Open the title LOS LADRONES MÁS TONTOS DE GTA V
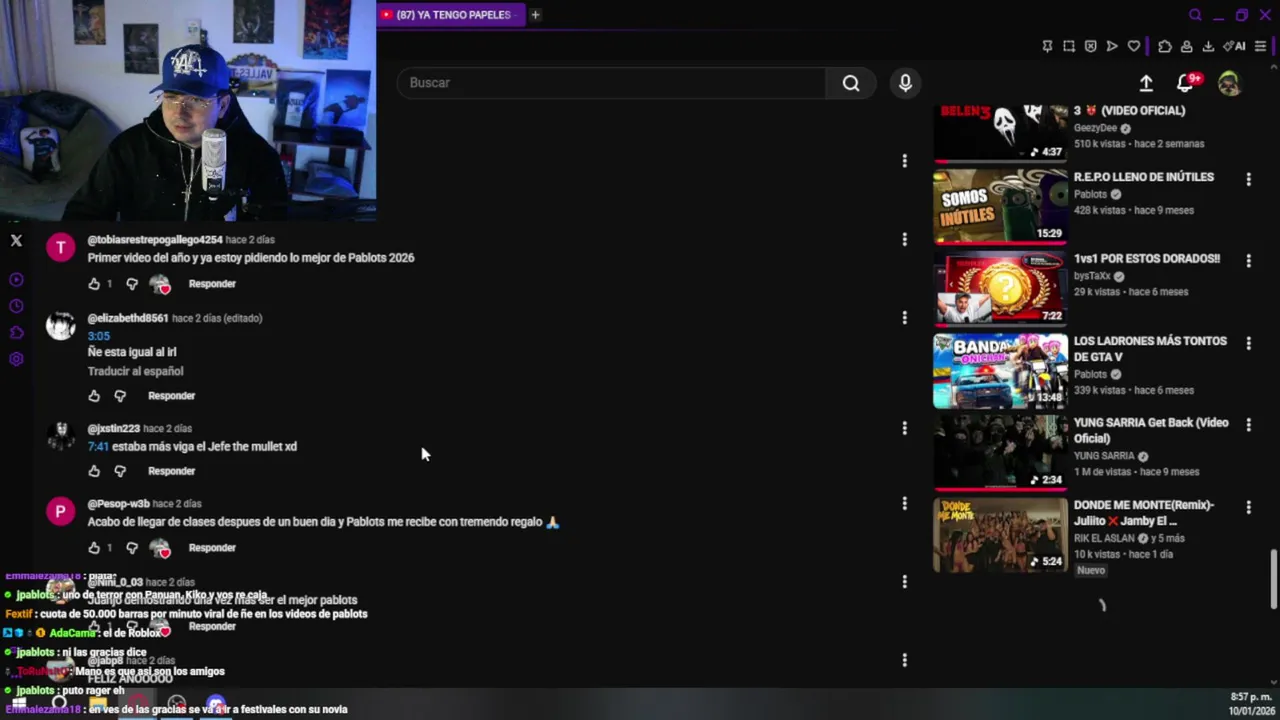The width and height of the screenshot is (1280, 720). pyautogui.click(x=1150, y=349)
